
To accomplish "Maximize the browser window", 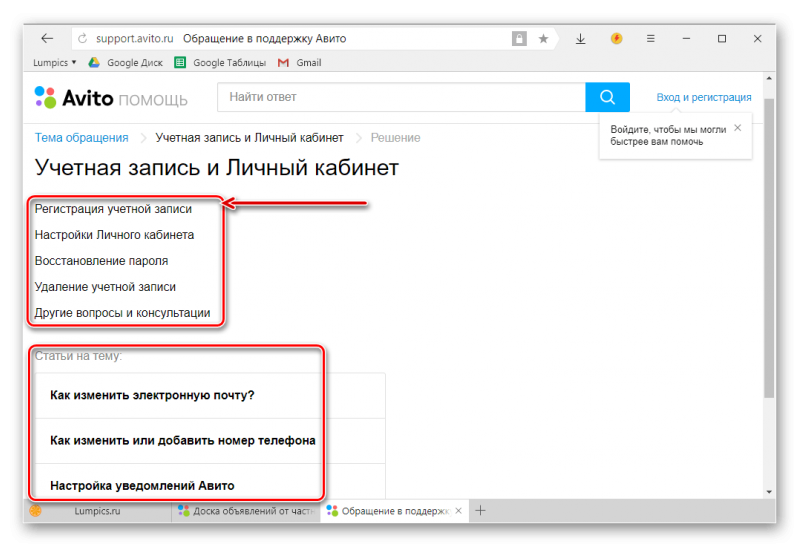I will pos(721,39).
